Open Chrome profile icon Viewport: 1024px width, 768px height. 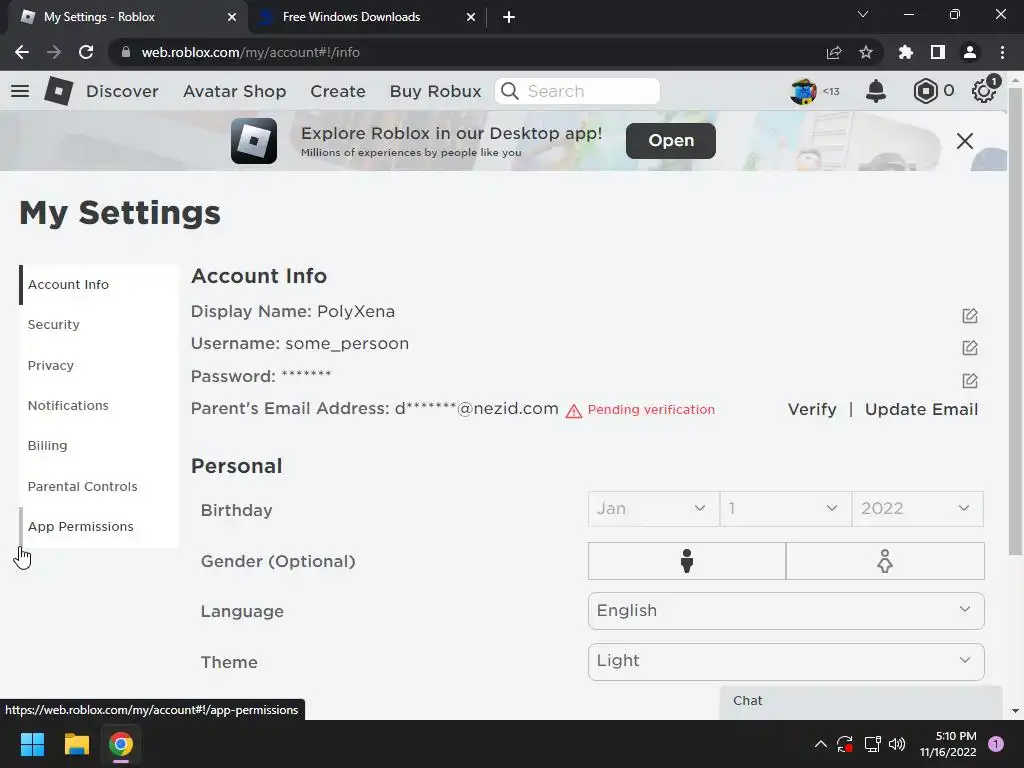pyautogui.click(x=970, y=52)
